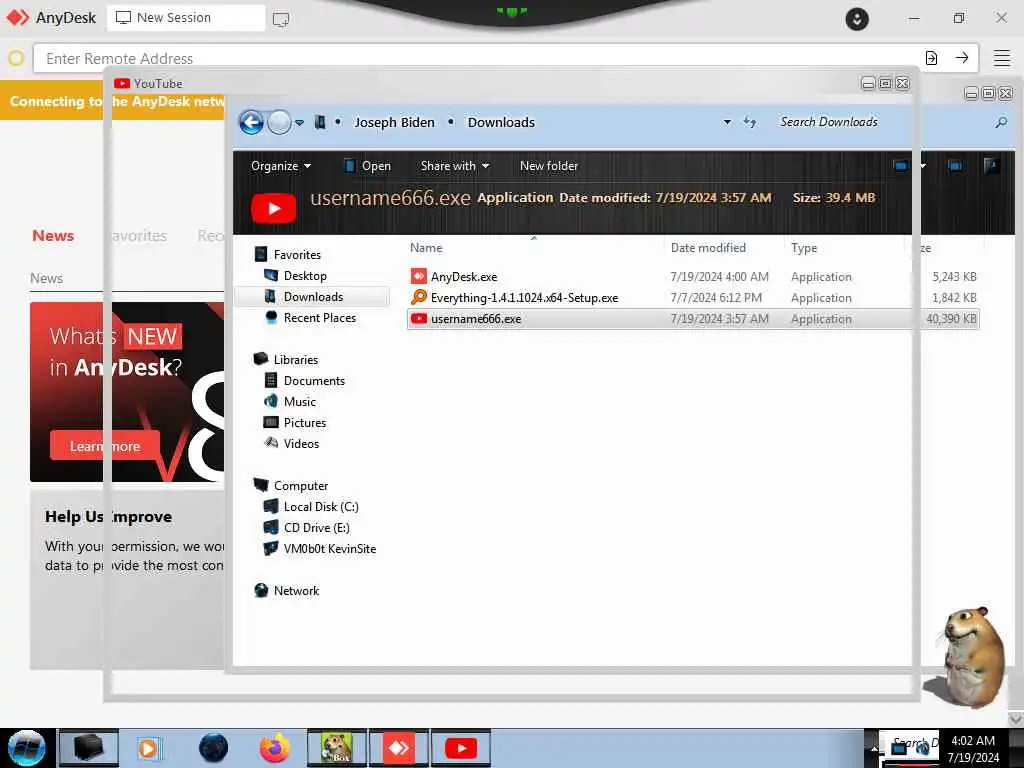Select Joseph Biden in the address breadcrumb

tap(394, 122)
